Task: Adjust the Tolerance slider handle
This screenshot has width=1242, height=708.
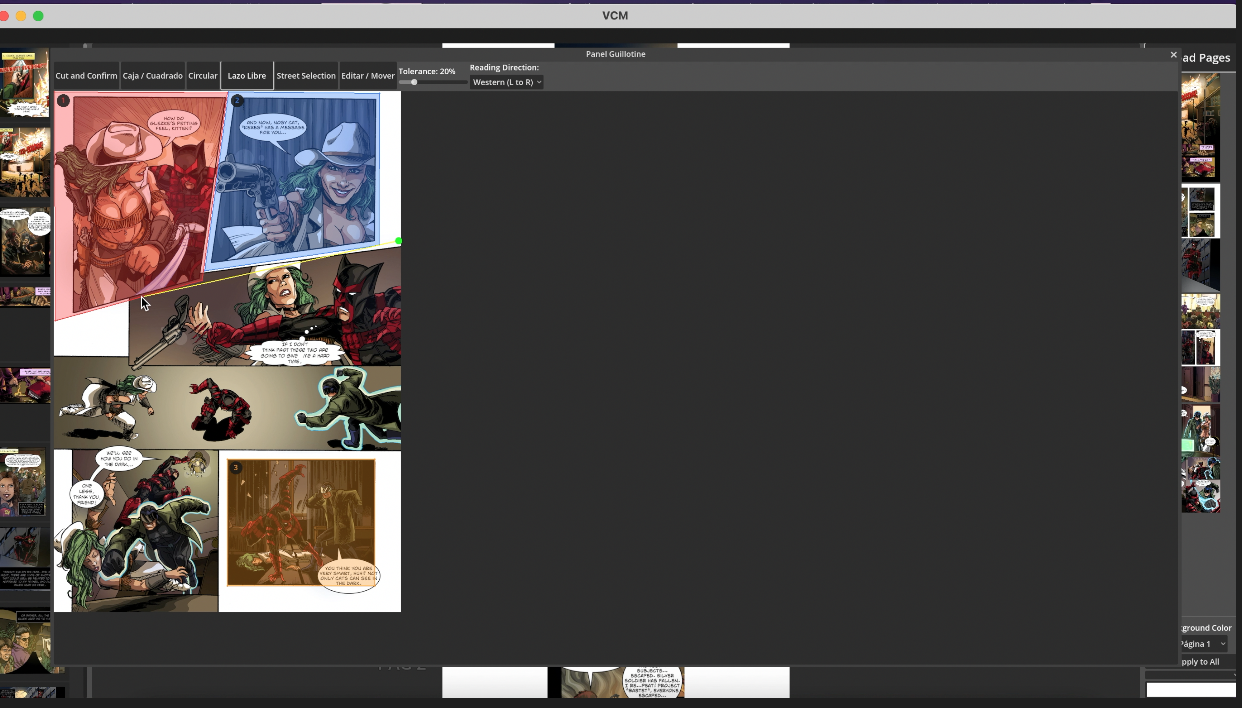Action: coord(414,82)
